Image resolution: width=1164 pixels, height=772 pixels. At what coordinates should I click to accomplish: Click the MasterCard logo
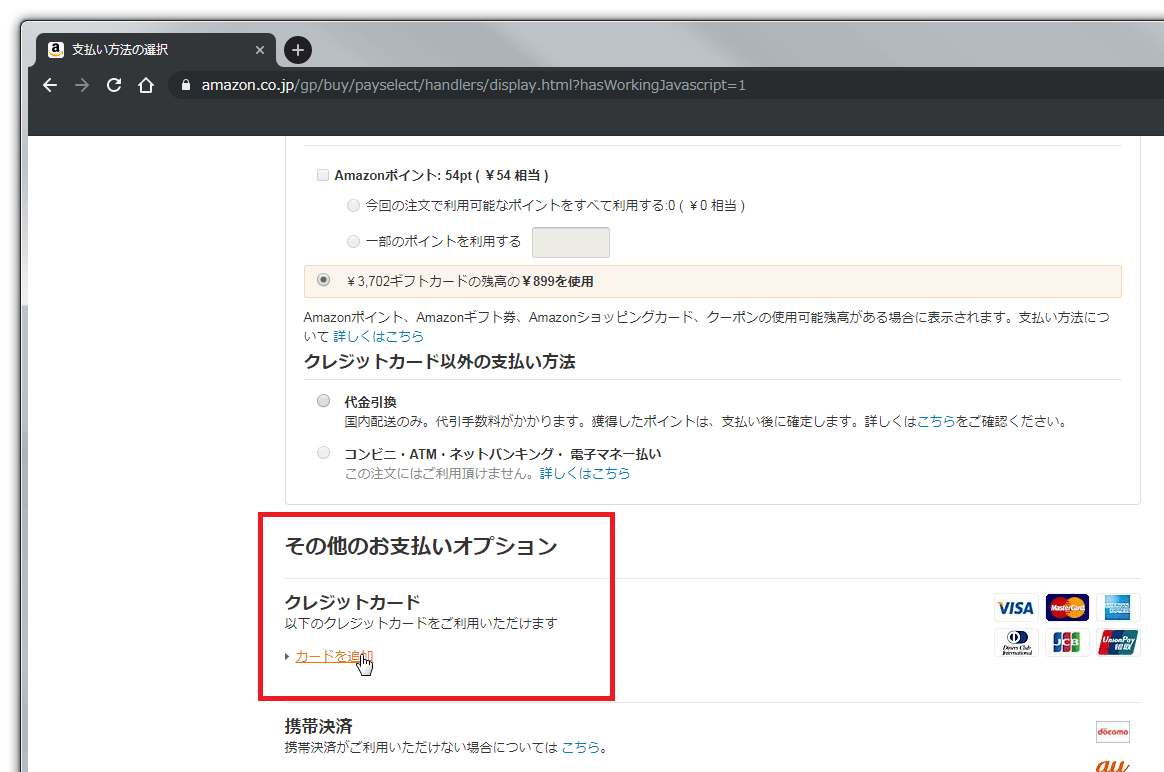[1067, 608]
